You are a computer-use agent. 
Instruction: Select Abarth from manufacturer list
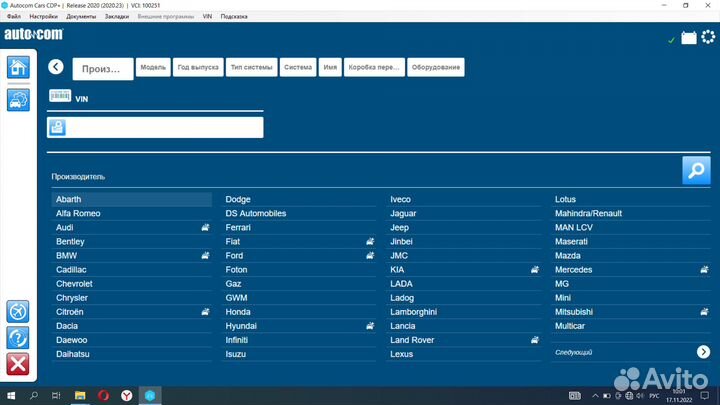point(132,199)
